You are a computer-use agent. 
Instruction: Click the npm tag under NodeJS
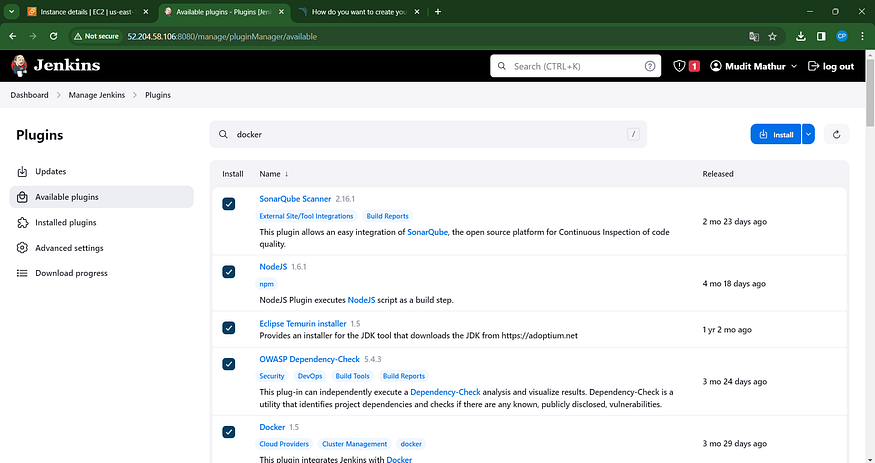click(x=267, y=284)
